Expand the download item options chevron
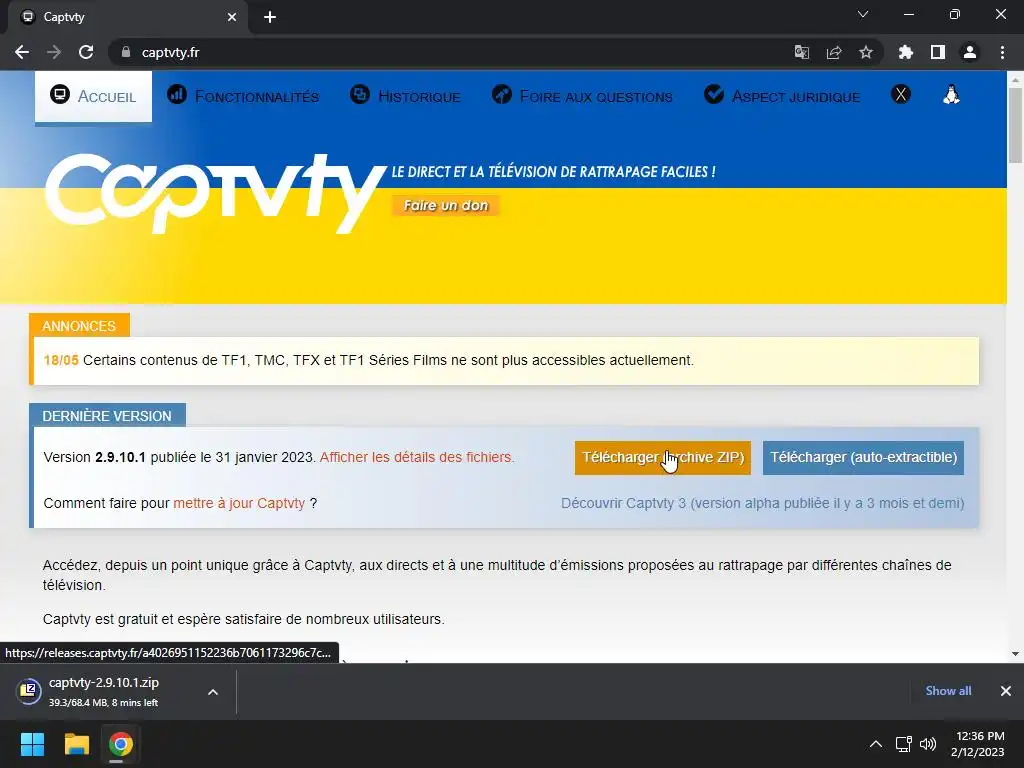The image size is (1024, 768). click(x=213, y=692)
